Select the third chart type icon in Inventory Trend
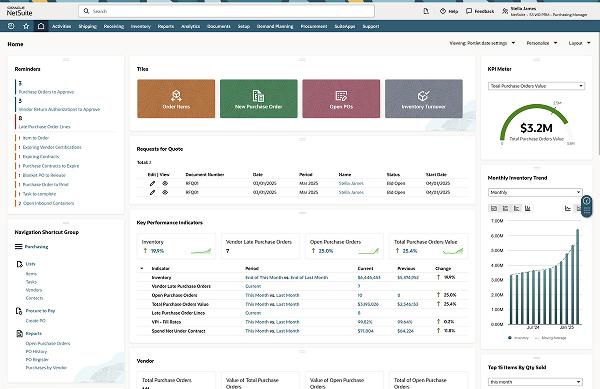 click(517, 208)
